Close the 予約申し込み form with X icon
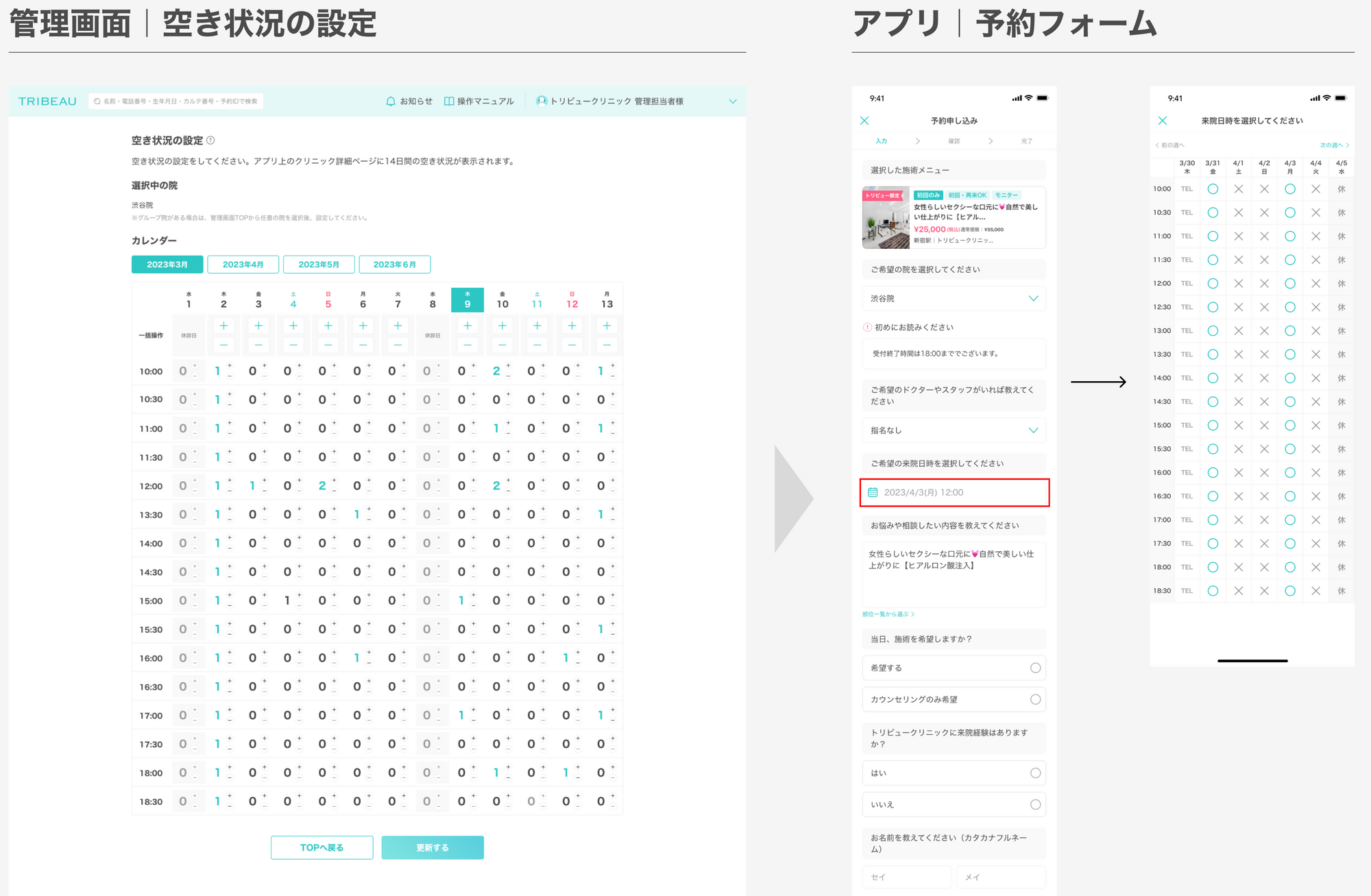This screenshot has width=1371, height=896. (864, 121)
